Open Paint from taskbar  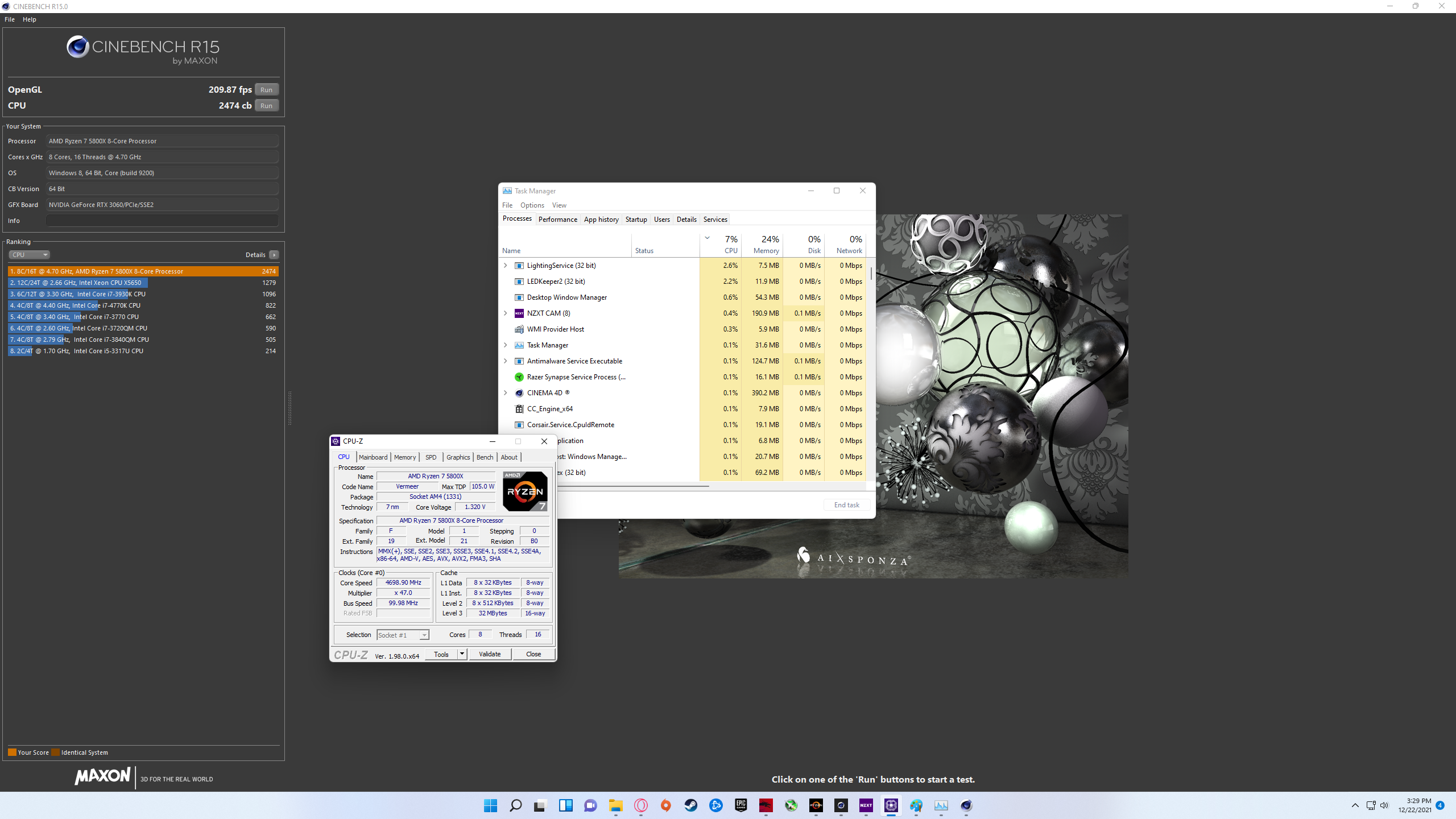point(916,805)
